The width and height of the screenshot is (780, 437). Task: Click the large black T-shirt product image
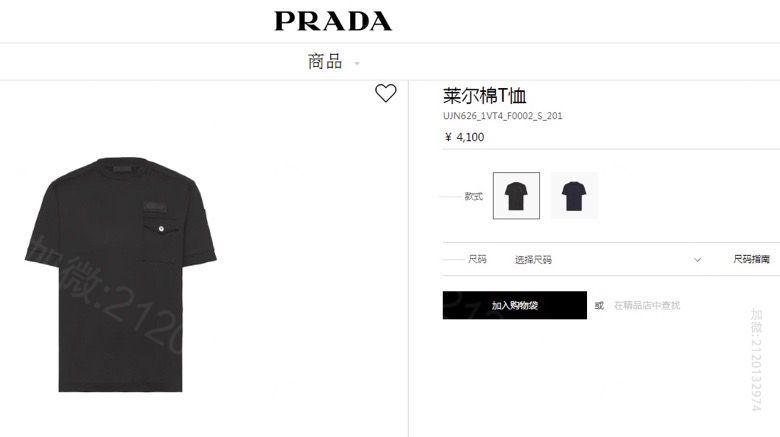coord(120,274)
